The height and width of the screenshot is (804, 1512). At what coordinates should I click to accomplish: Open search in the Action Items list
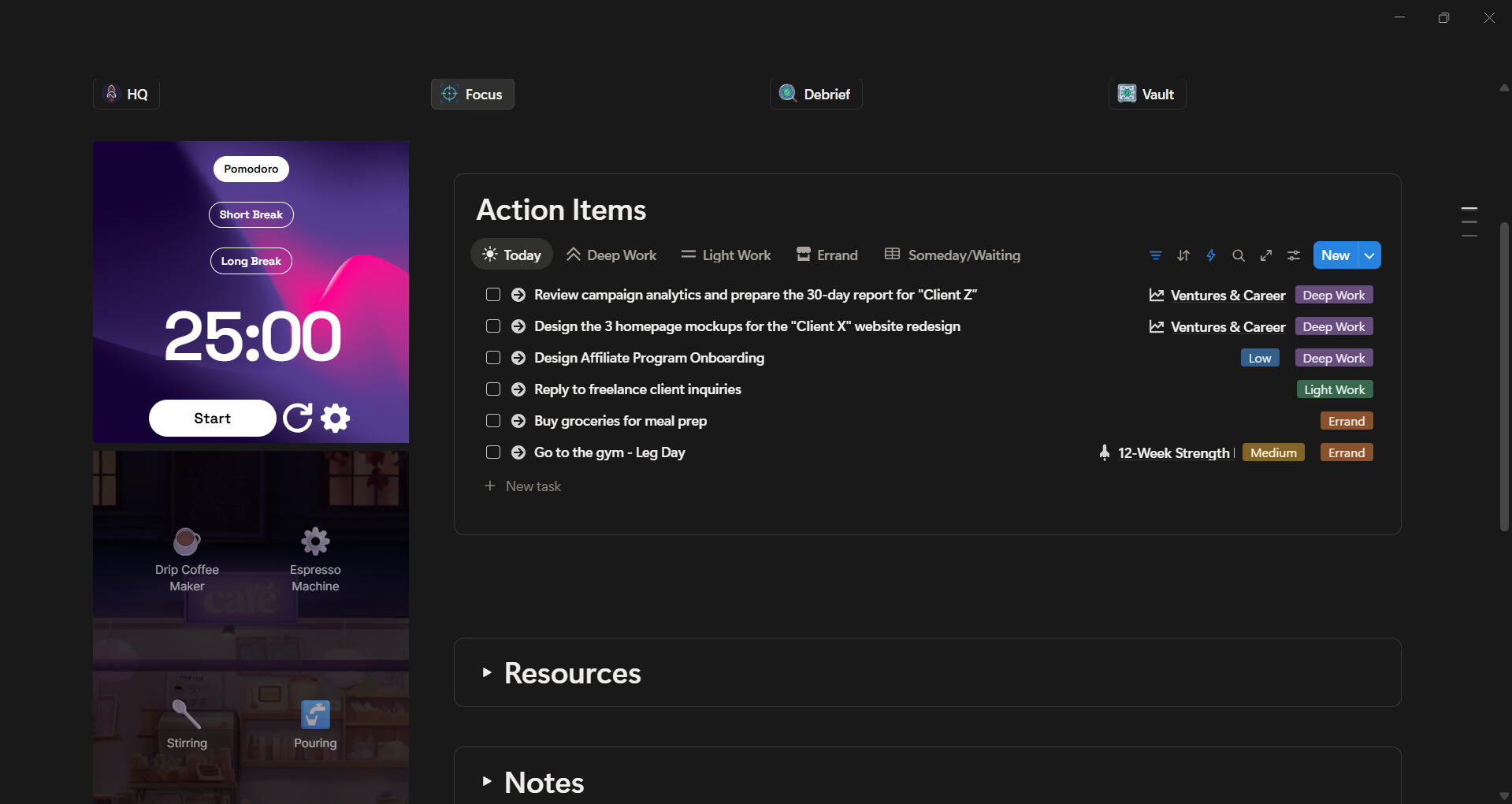[x=1237, y=255]
